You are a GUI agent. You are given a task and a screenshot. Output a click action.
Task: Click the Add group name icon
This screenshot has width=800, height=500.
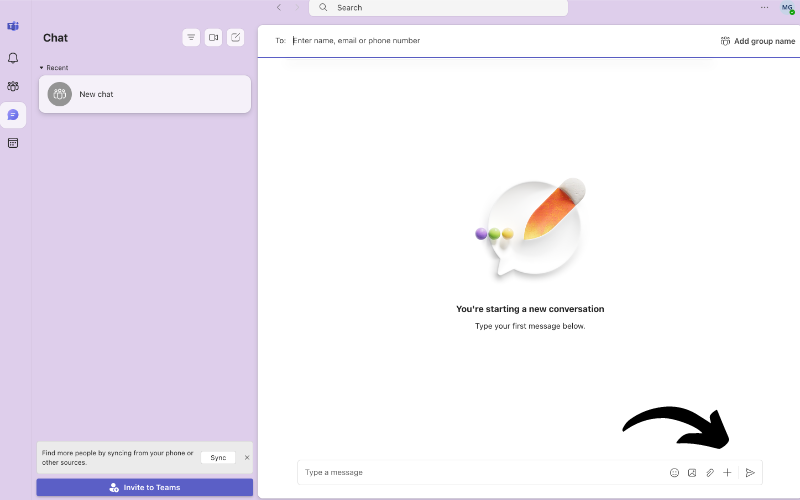725,41
